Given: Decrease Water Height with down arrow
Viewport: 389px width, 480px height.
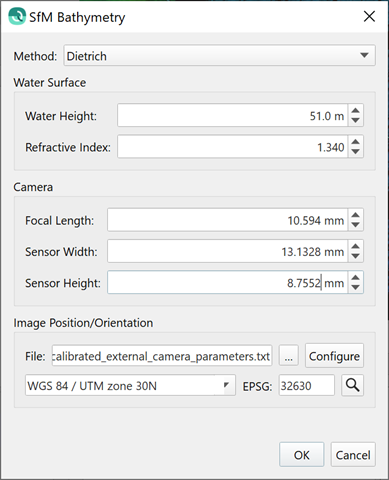Looking at the screenshot, I should tap(356, 120).
